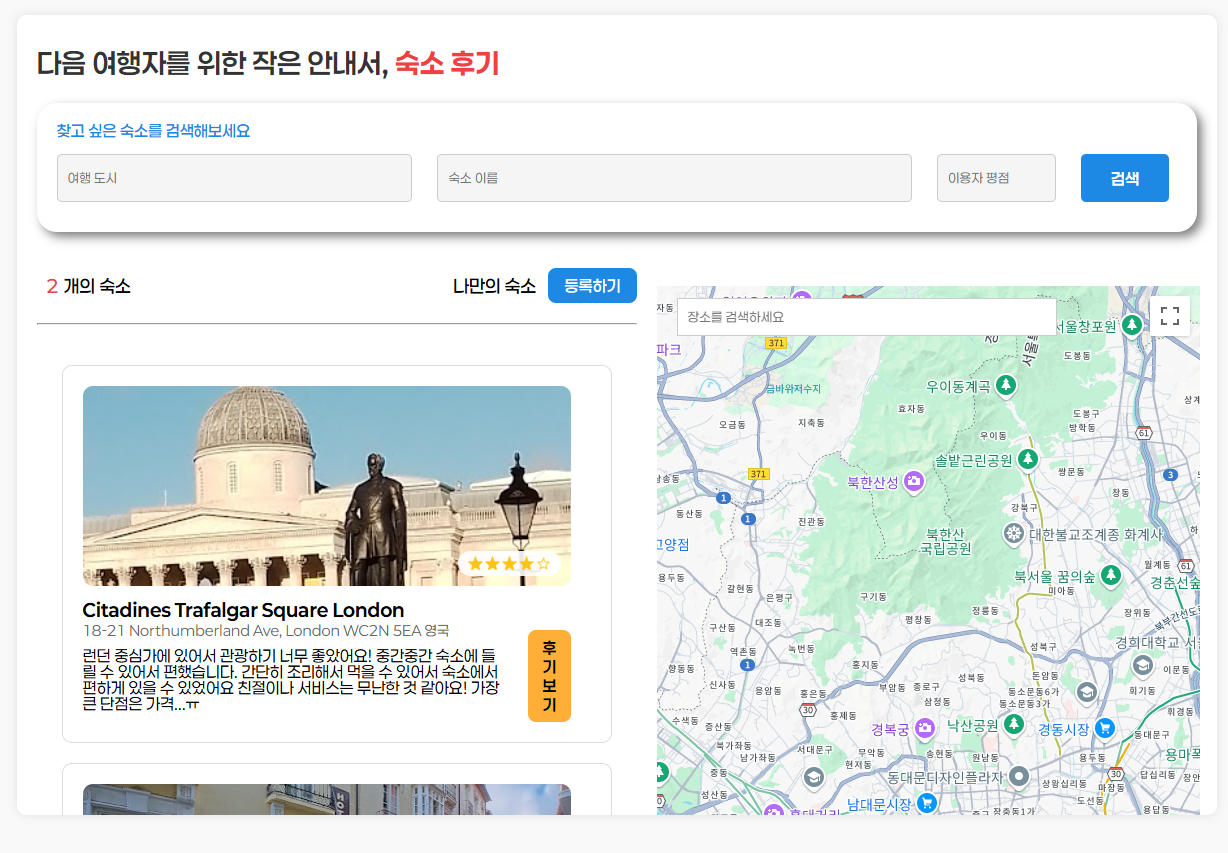The width and height of the screenshot is (1228, 853).
Task: Select the 대한불교조계종 화계사 temple marker
Action: 1014,534
